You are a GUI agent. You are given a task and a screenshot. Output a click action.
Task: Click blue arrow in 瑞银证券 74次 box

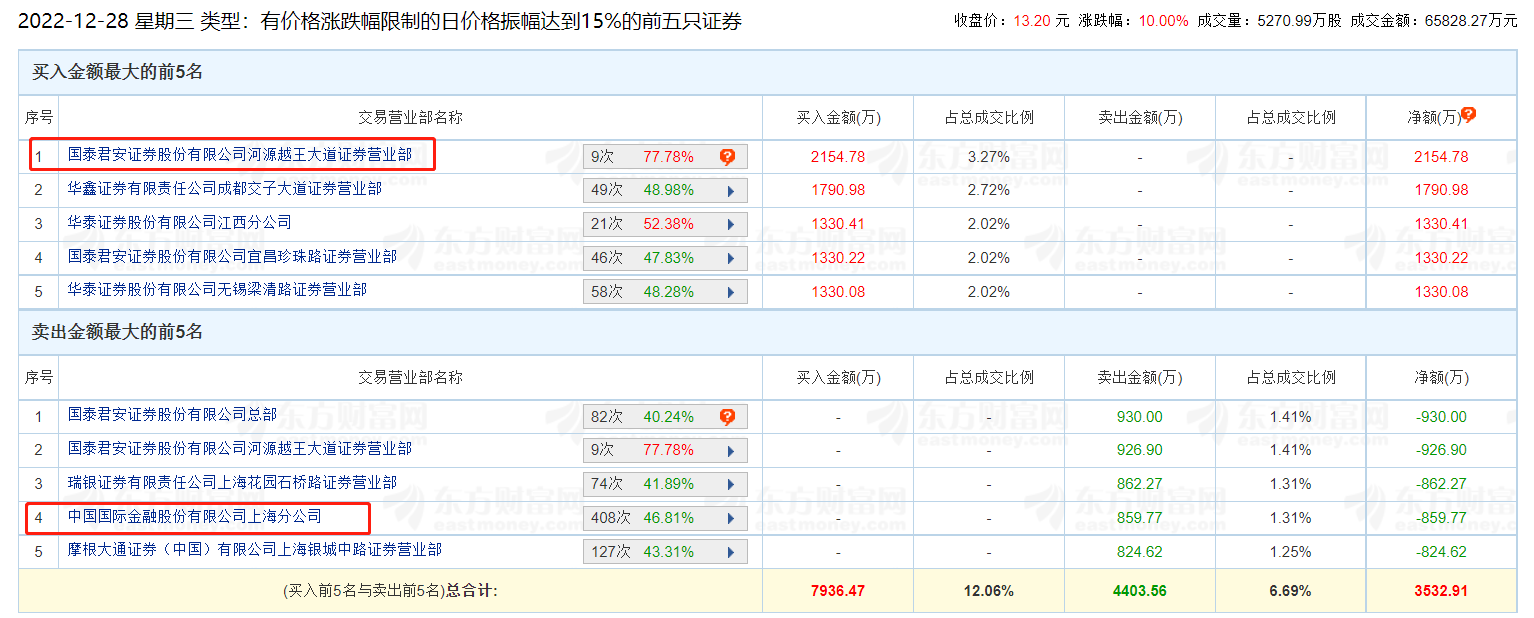click(x=730, y=485)
